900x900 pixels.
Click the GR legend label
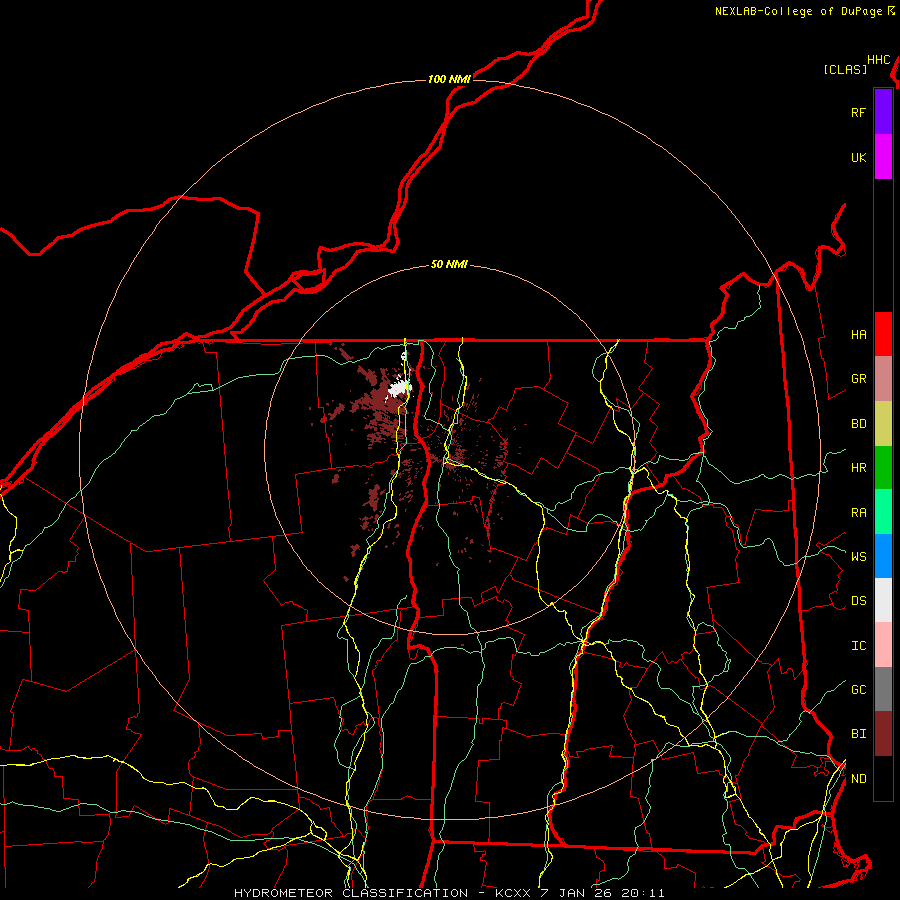(x=858, y=378)
